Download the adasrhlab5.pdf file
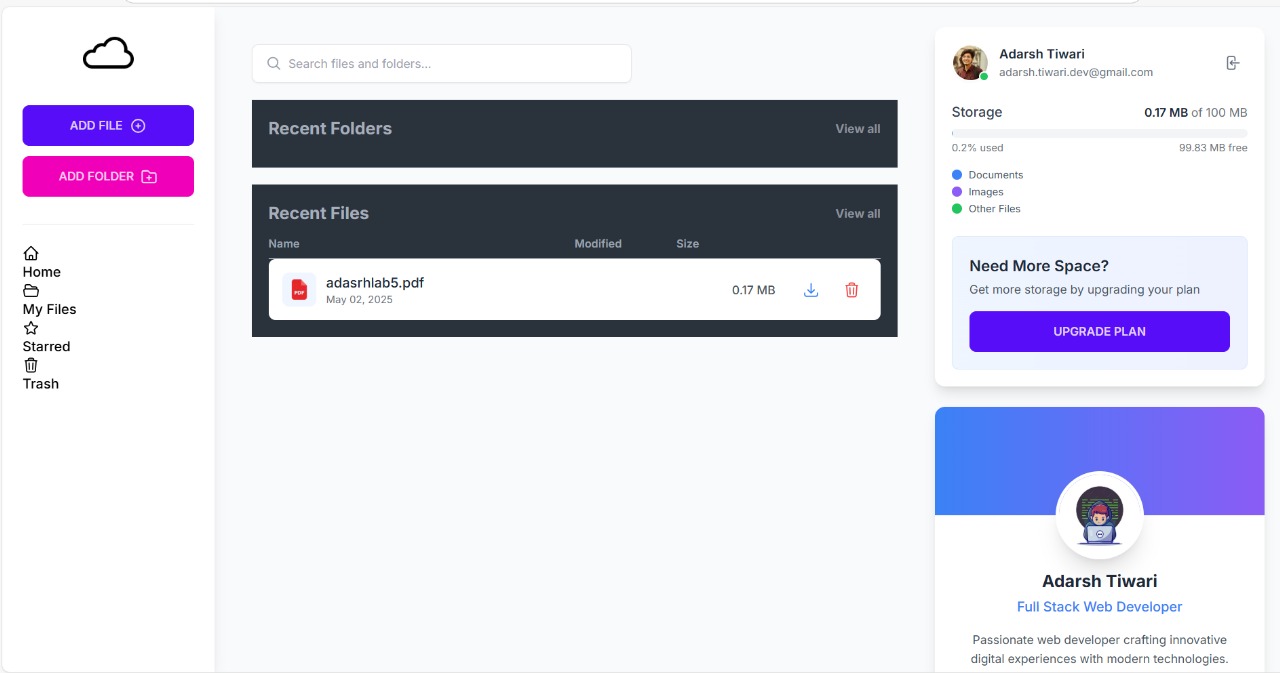 pos(811,290)
